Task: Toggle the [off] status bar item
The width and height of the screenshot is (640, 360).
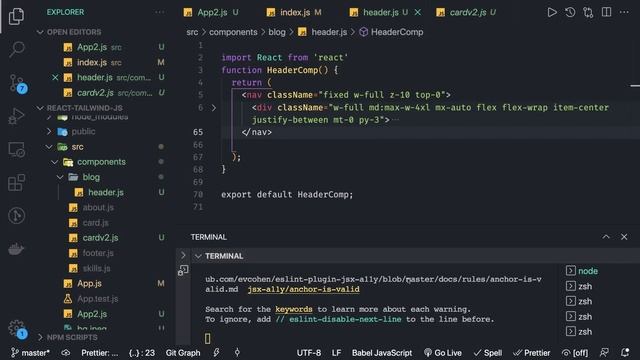Action: [x=575, y=353]
